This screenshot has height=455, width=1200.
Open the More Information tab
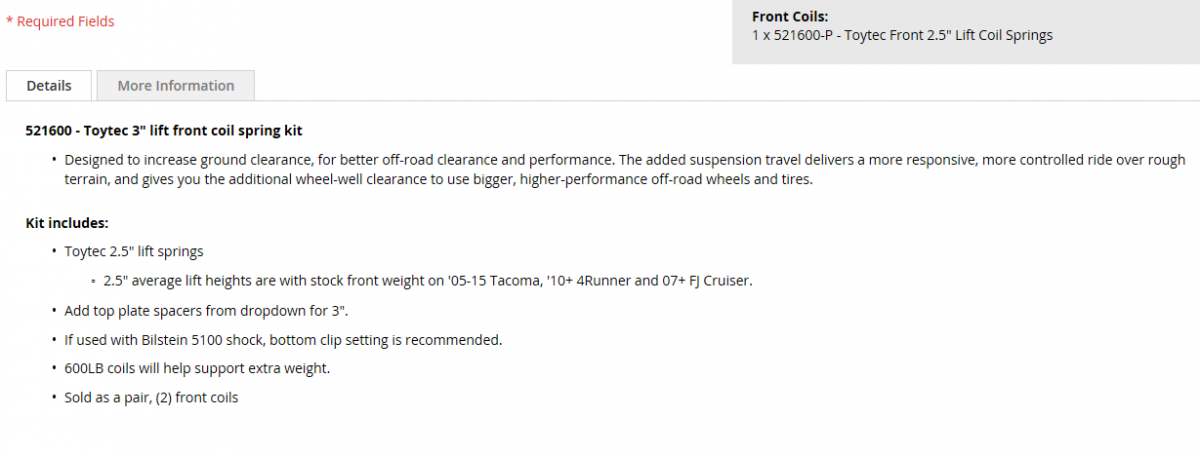176,86
